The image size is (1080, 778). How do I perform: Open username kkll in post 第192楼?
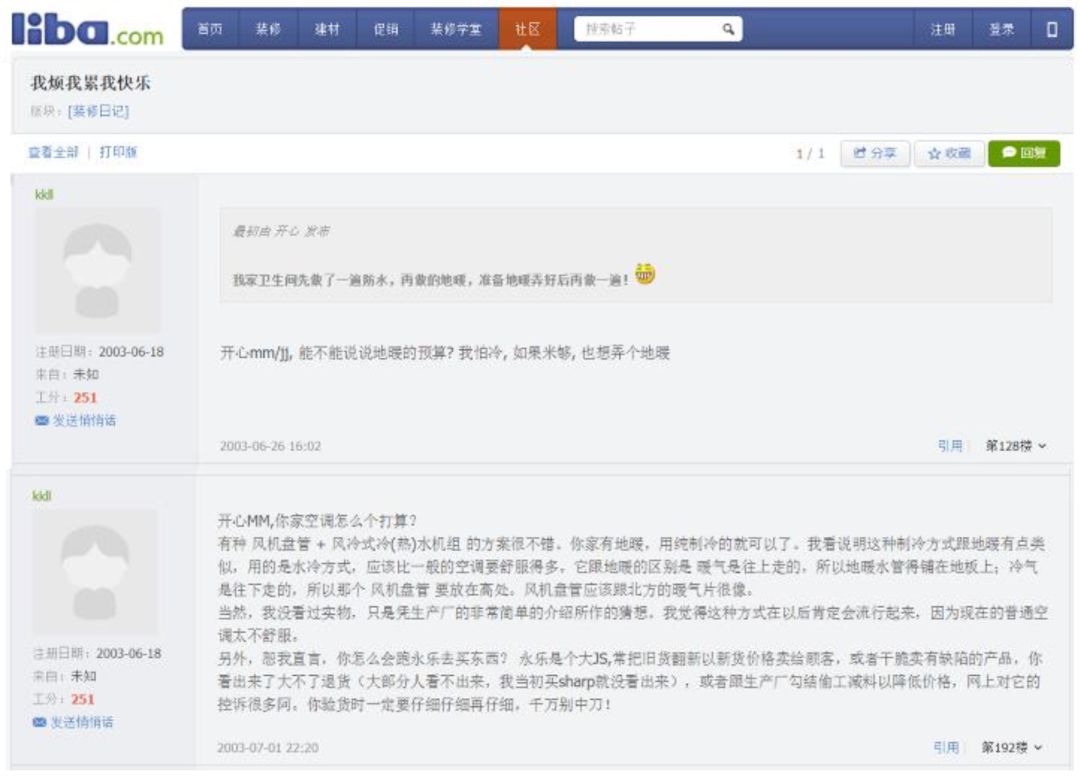(42, 496)
